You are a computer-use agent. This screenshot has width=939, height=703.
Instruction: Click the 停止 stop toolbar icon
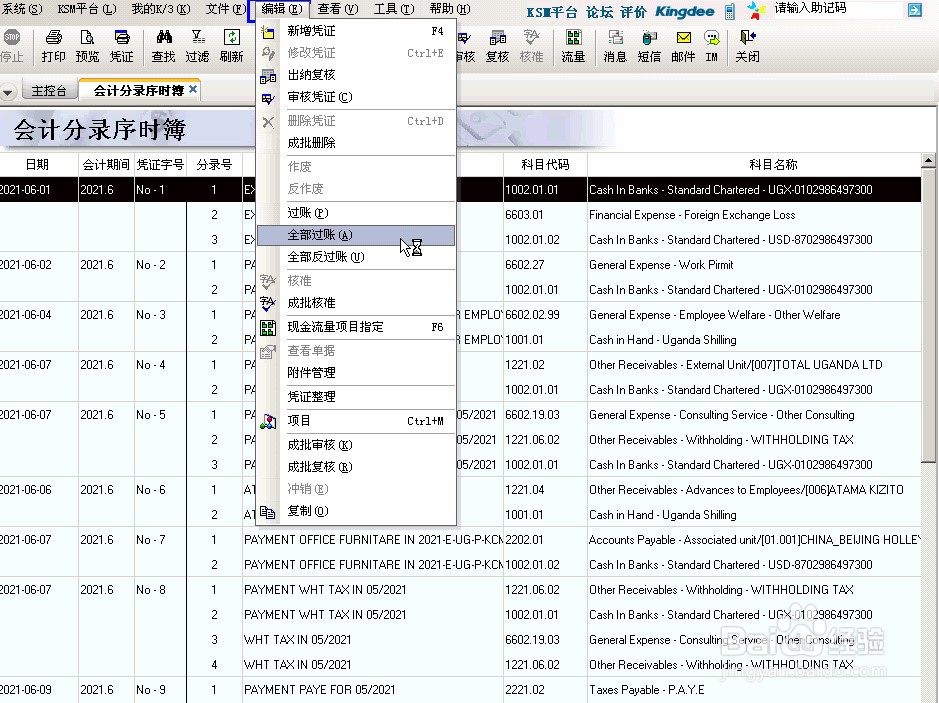[x=11, y=46]
